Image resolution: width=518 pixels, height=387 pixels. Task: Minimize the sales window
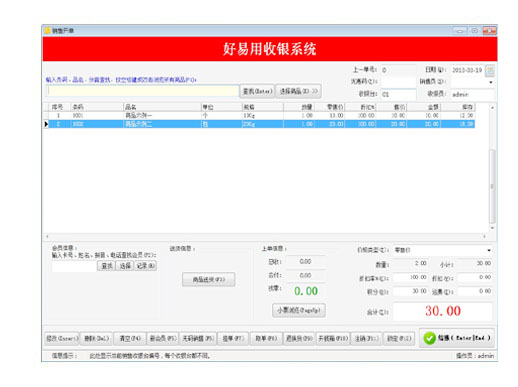coord(460,31)
